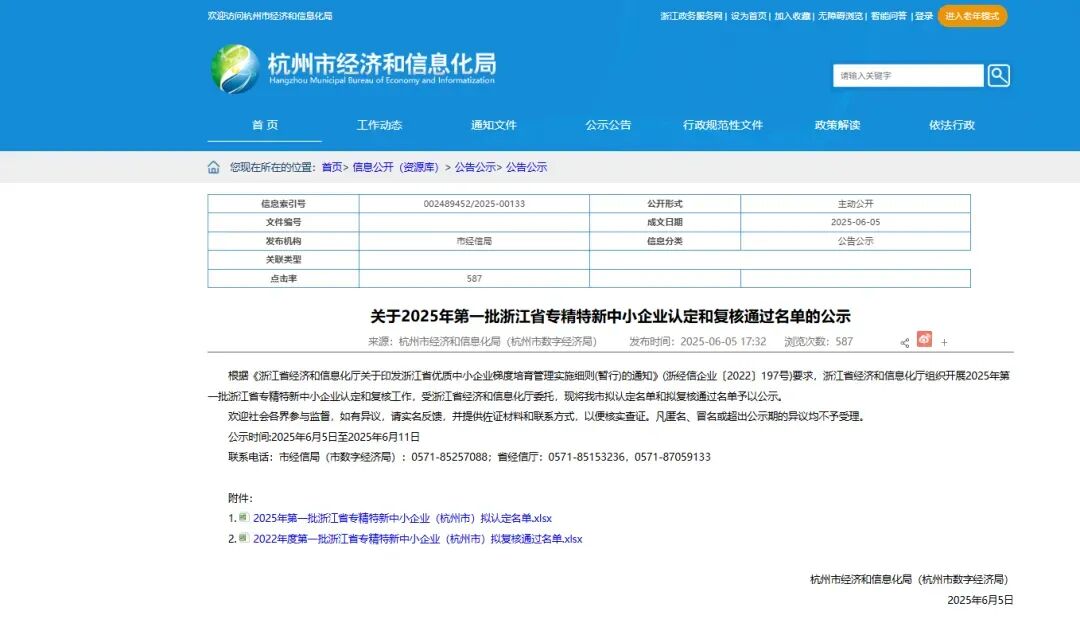This screenshot has height=627, width=1080.
Task: Click the 联系电话 contact phone line
Action: coord(469,457)
